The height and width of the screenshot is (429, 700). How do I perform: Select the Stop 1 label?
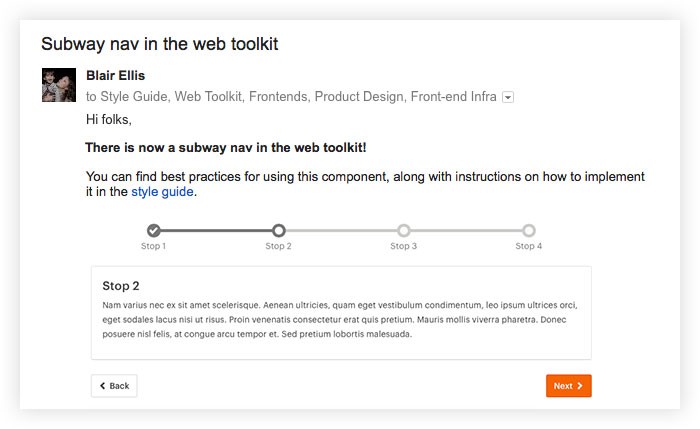[154, 246]
